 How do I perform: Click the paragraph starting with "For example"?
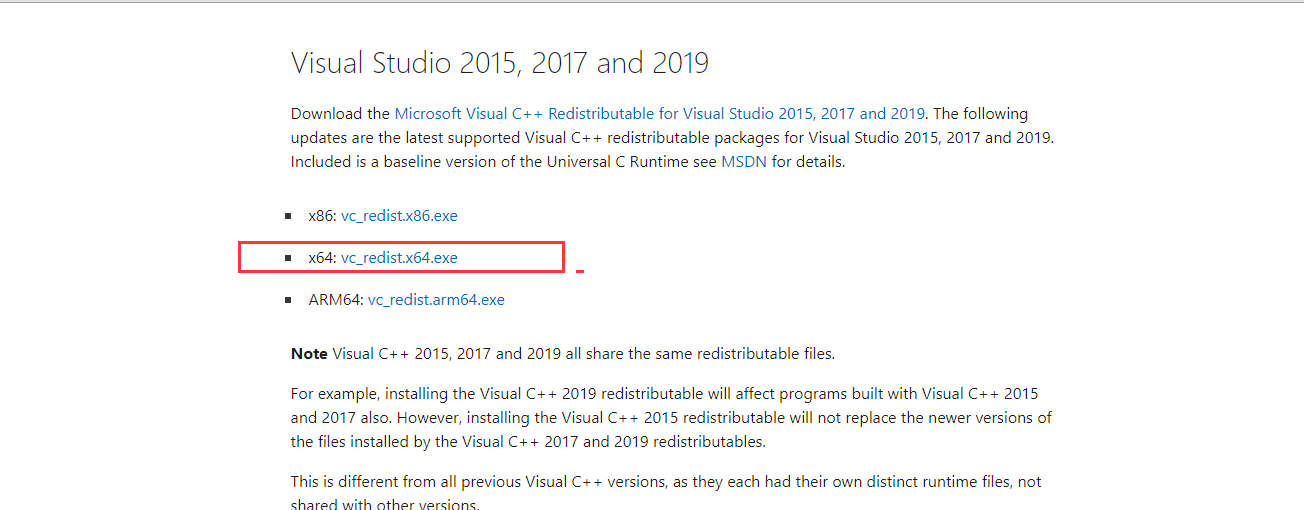pos(670,418)
